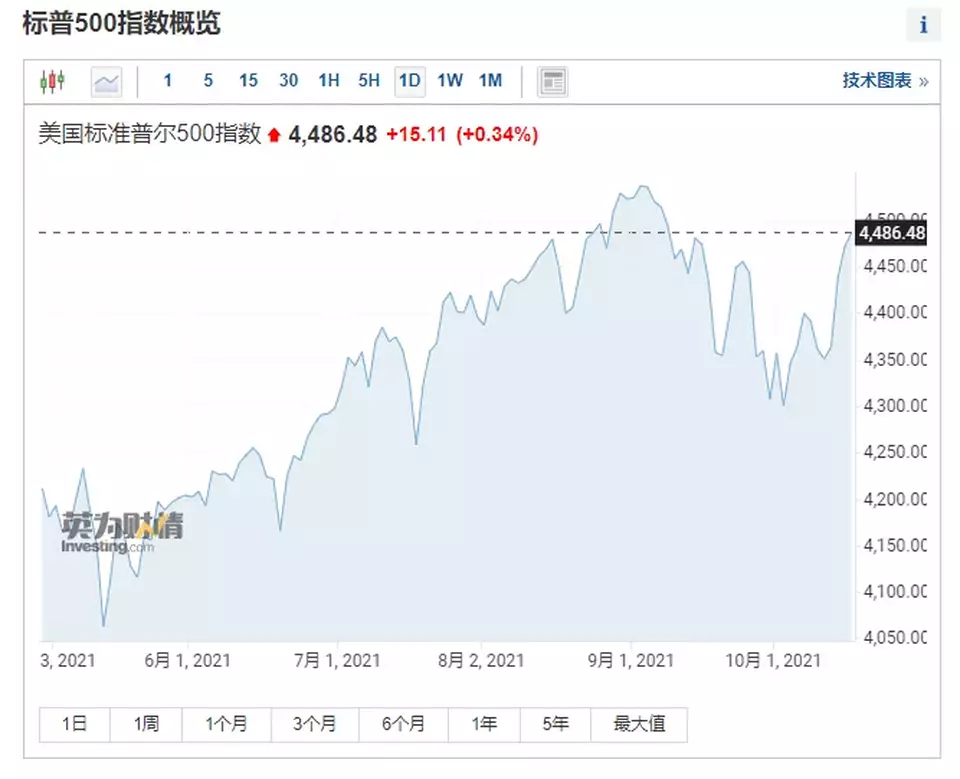Select the 15 minute interval
This screenshot has width=960, height=779.
pos(248,80)
